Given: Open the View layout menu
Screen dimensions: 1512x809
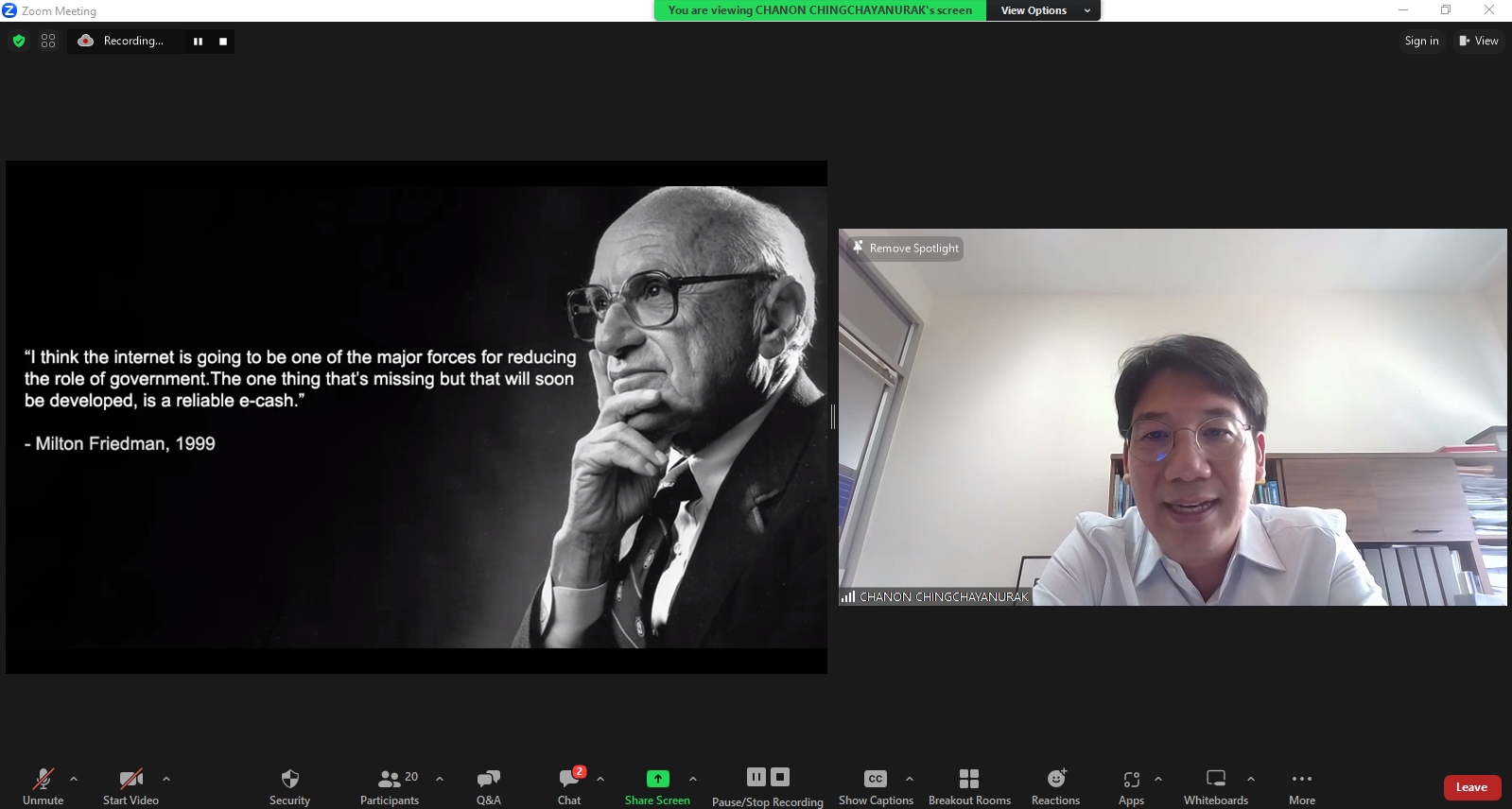Looking at the screenshot, I should click(1479, 41).
